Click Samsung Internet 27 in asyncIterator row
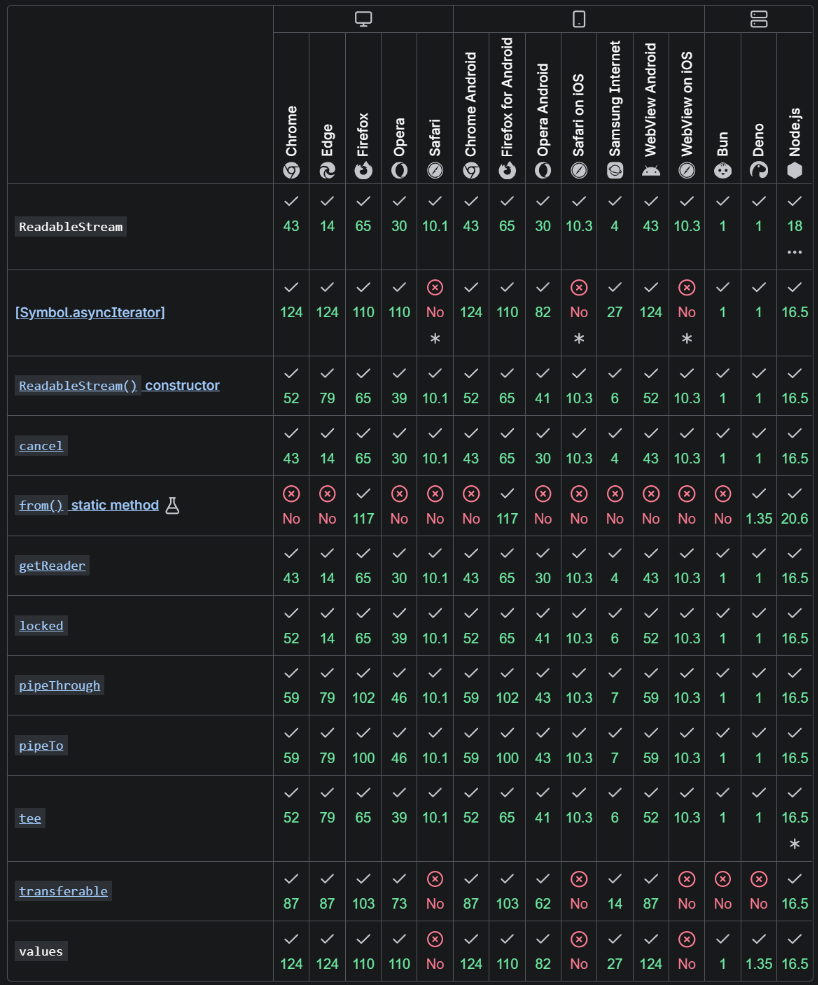818x985 pixels. click(x=615, y=312)
